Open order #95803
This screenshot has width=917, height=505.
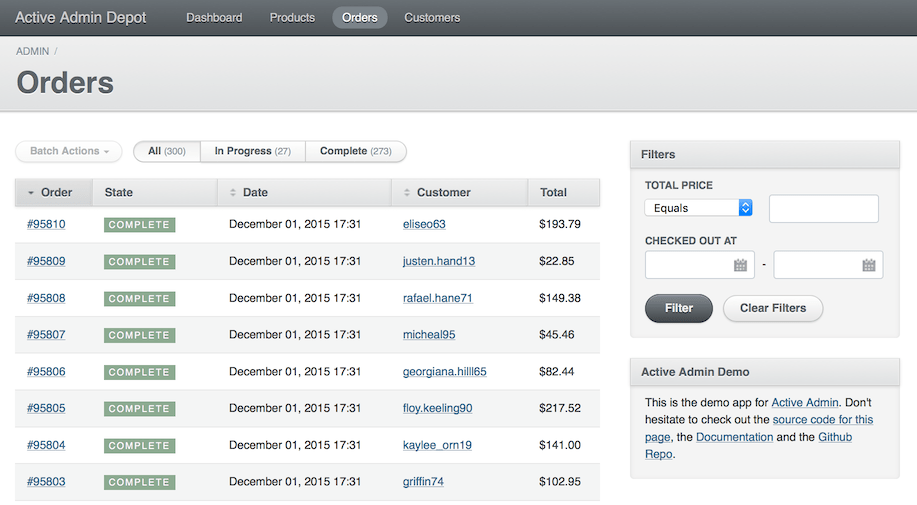[46, 482]
